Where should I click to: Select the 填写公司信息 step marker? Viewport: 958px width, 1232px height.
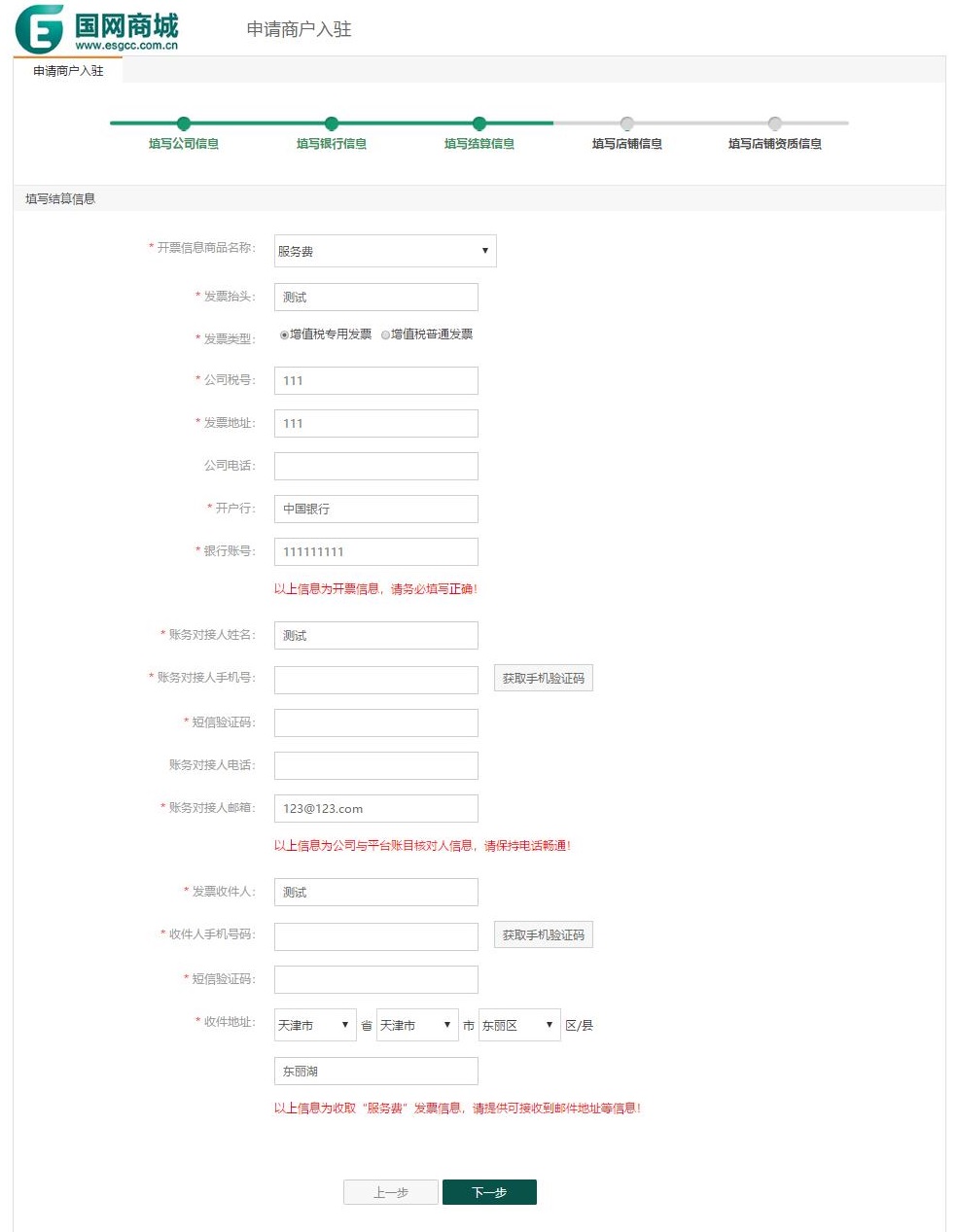coord(184,123)
